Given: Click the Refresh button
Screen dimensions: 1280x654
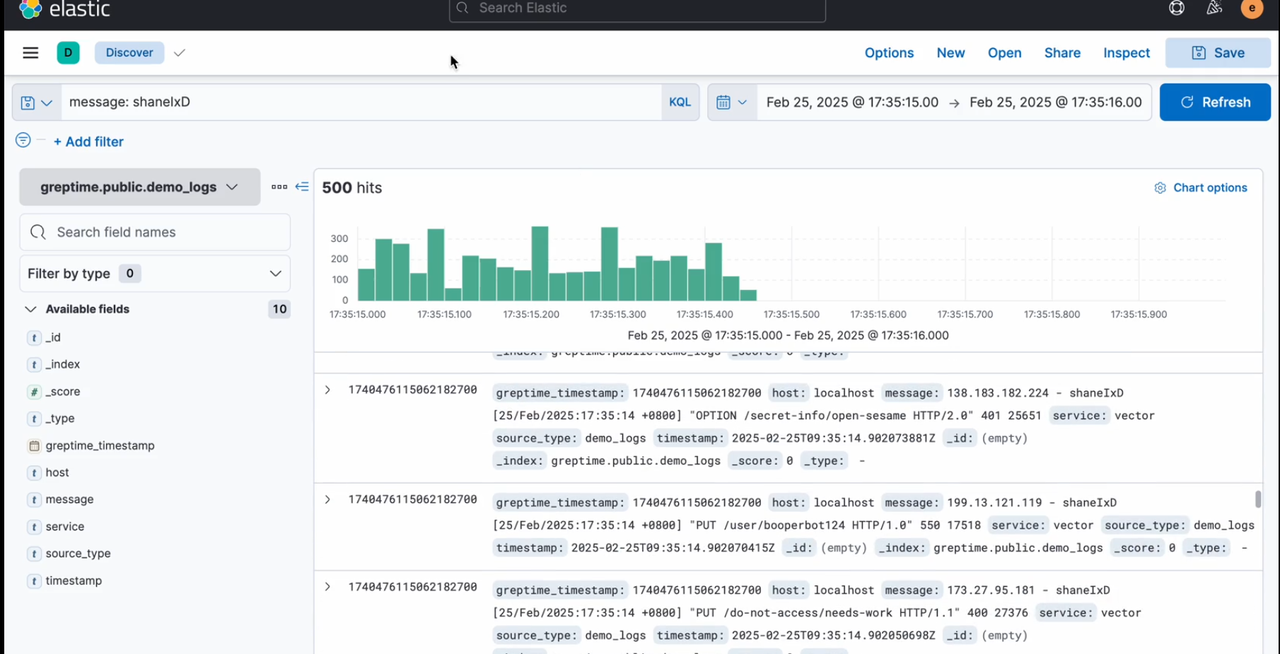Looking at the screenshot, I should [x=1215, y=101].
